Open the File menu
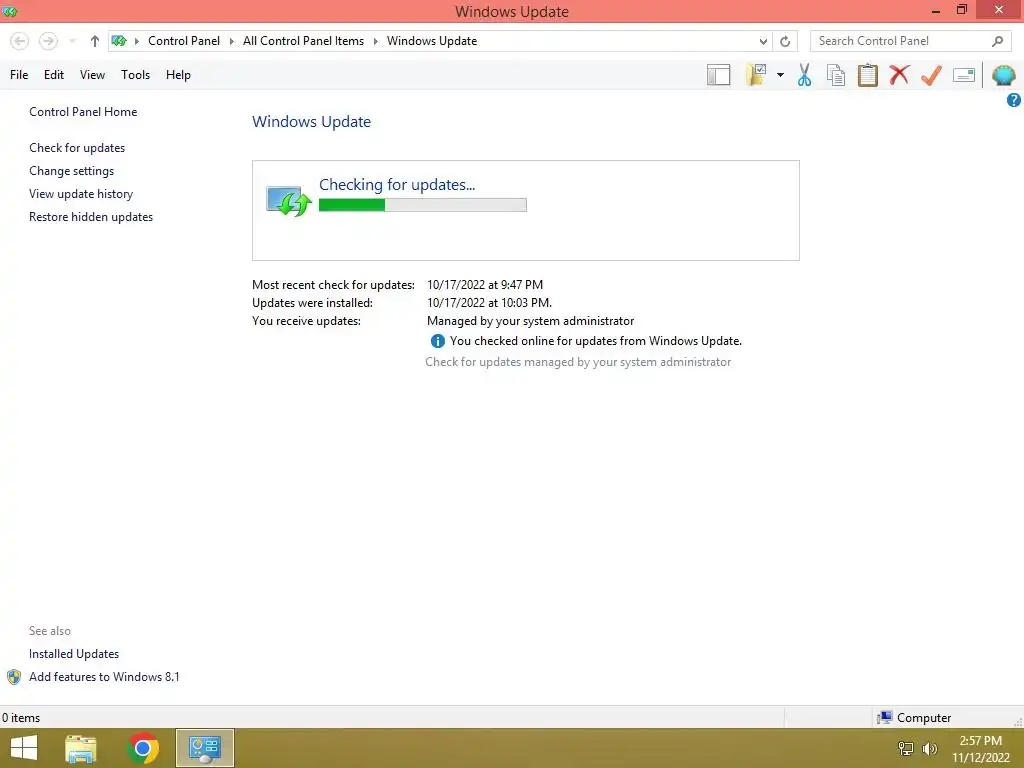Screen dimensions: 1024x768 pyautogui.click(x=19, y=74)
